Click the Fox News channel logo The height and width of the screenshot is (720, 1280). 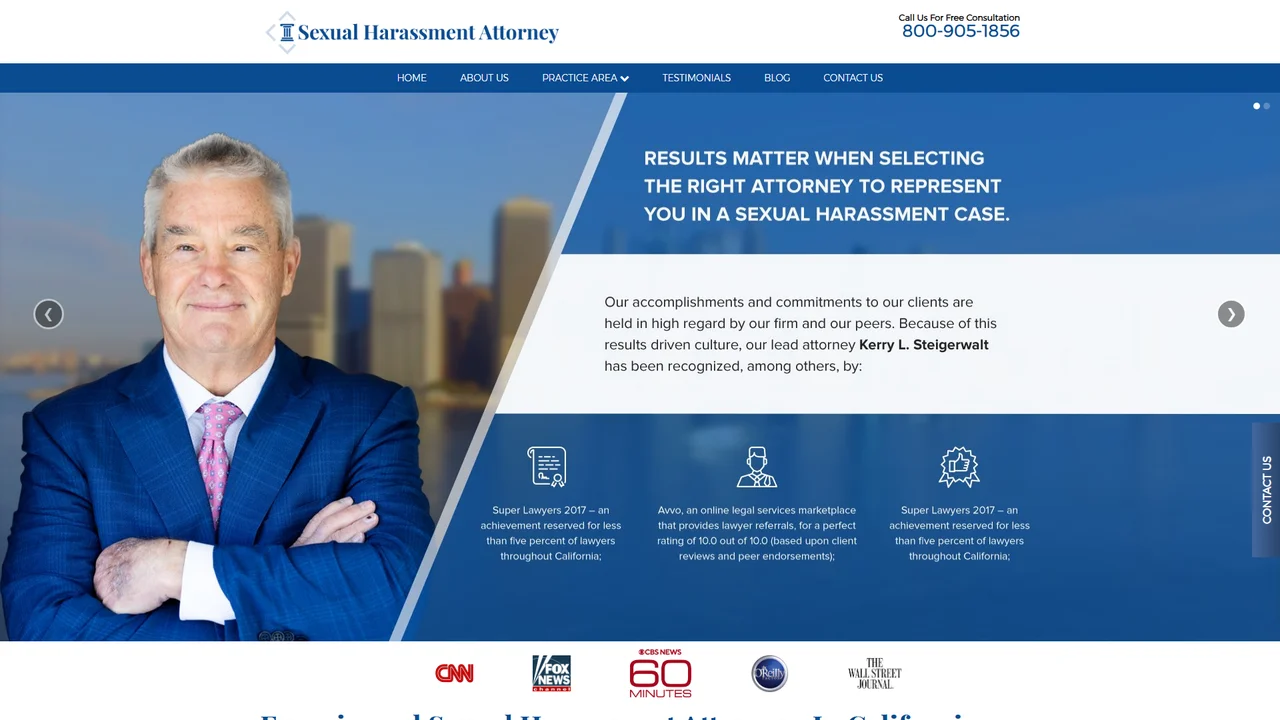551,673
